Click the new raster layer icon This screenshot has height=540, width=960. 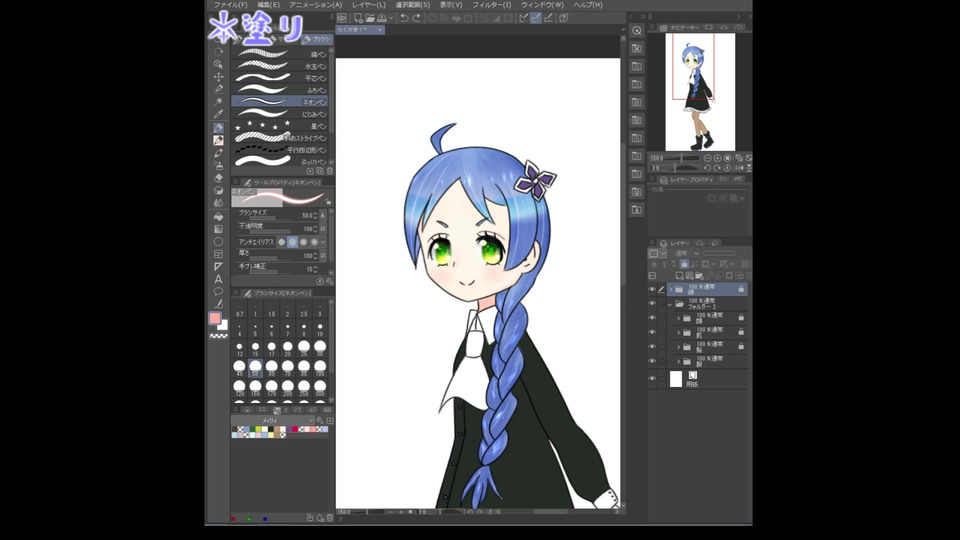(680, 276)
